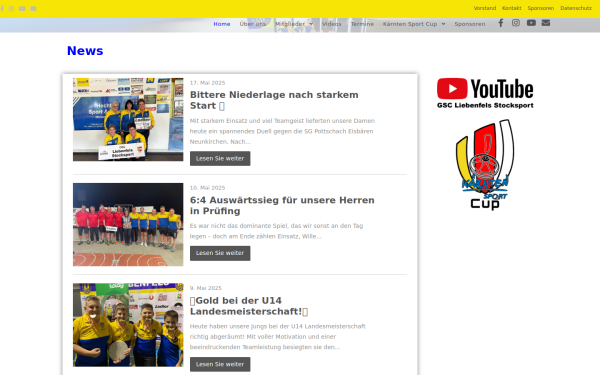The image size is (600, 375).
Task: Click YouTube icon in yellow top bar
Action: point(22,9)
